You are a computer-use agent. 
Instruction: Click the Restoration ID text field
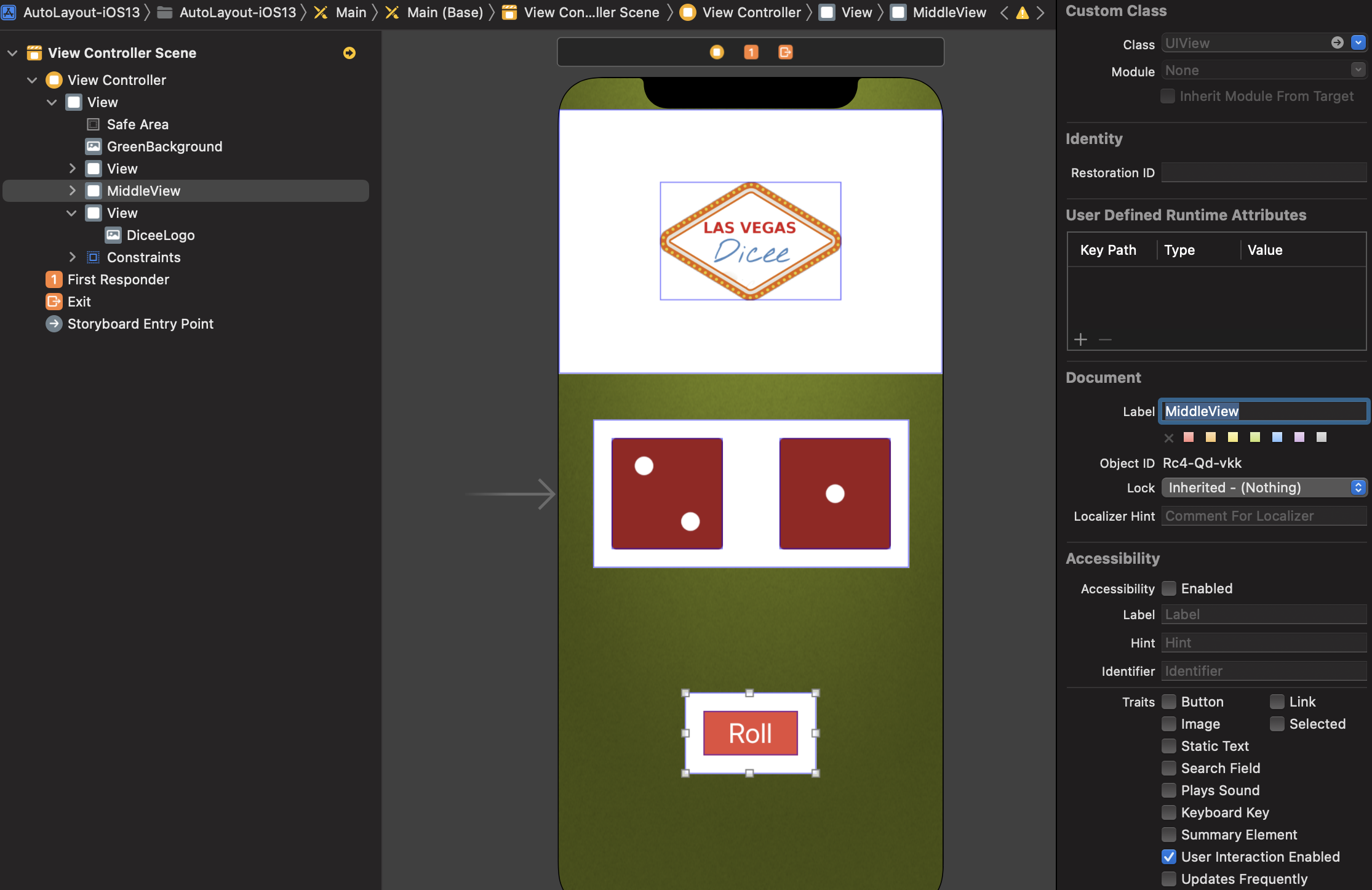click(x=1263, y=173)
